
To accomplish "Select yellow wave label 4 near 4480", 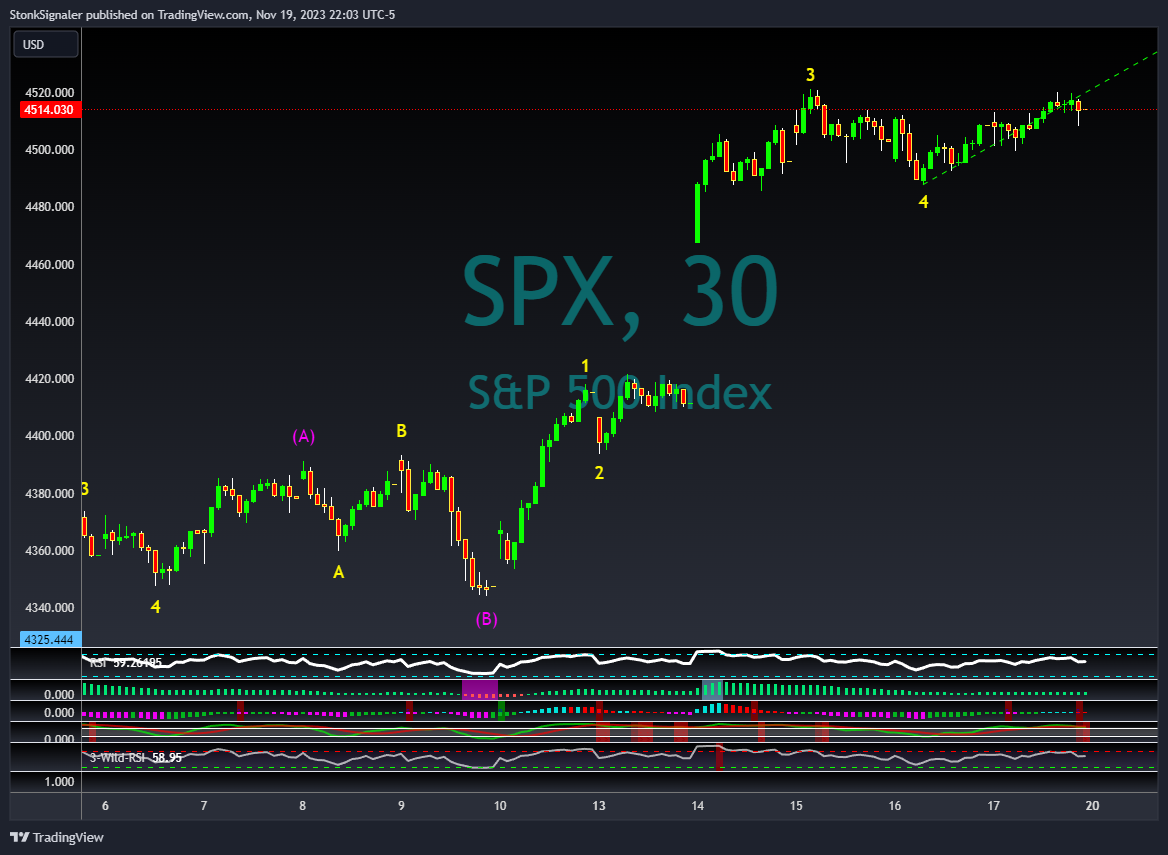I will tap(924, 202).
